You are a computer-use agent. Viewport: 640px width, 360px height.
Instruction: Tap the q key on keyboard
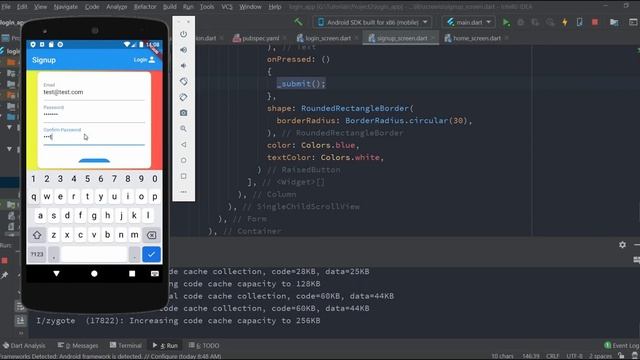33,197
